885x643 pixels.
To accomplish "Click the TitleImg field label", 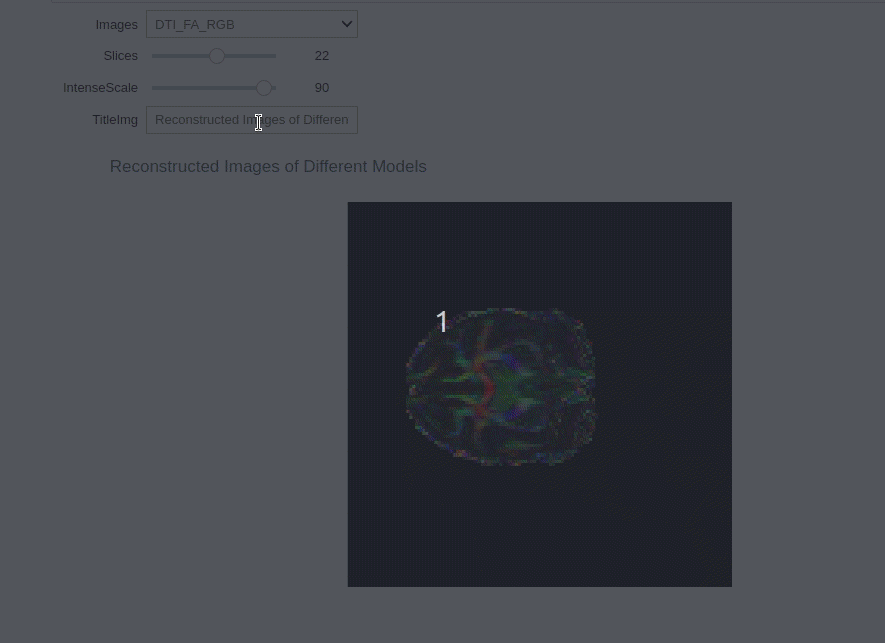I will [114, 120].
